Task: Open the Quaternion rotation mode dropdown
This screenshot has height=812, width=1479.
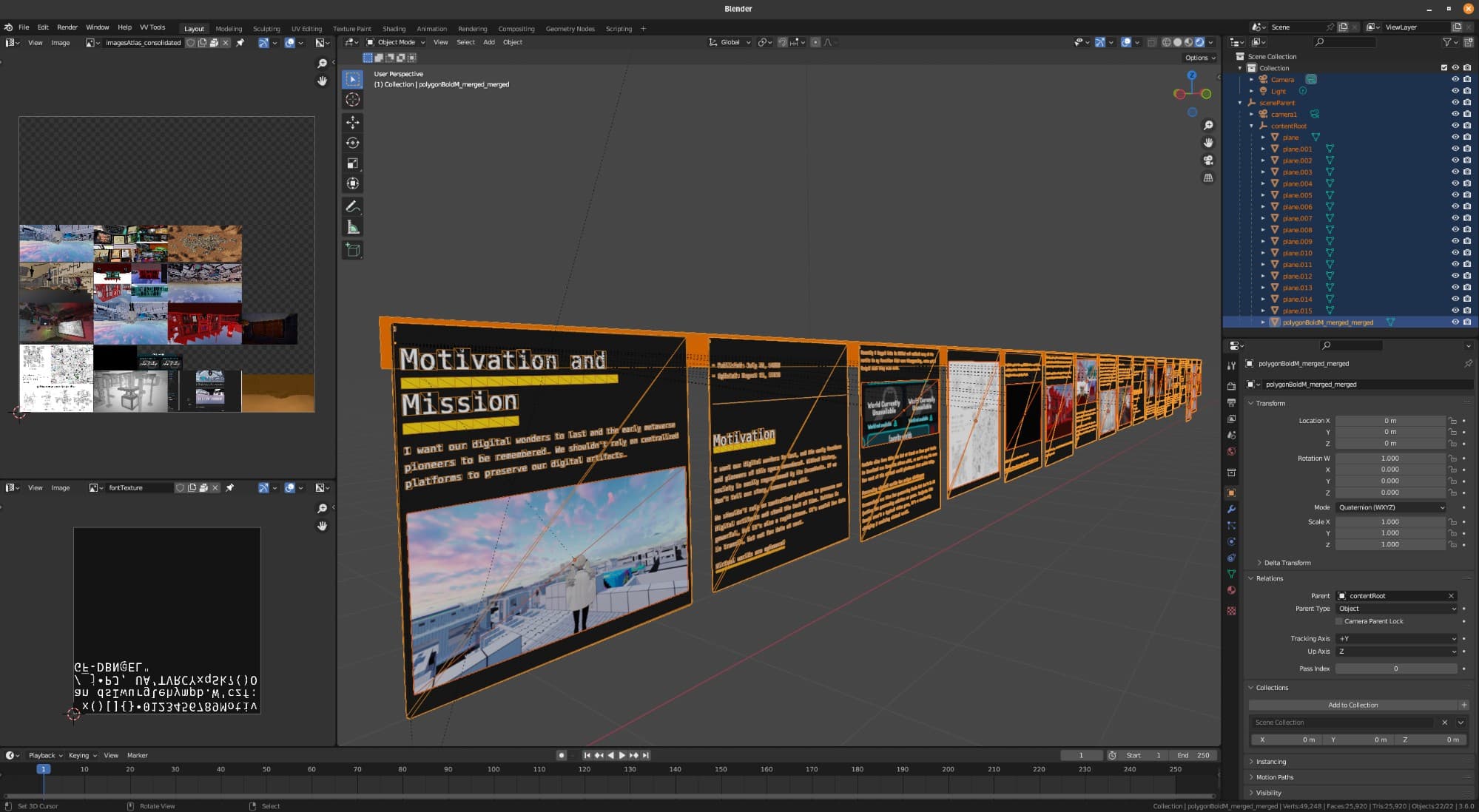Action: 1390,507
